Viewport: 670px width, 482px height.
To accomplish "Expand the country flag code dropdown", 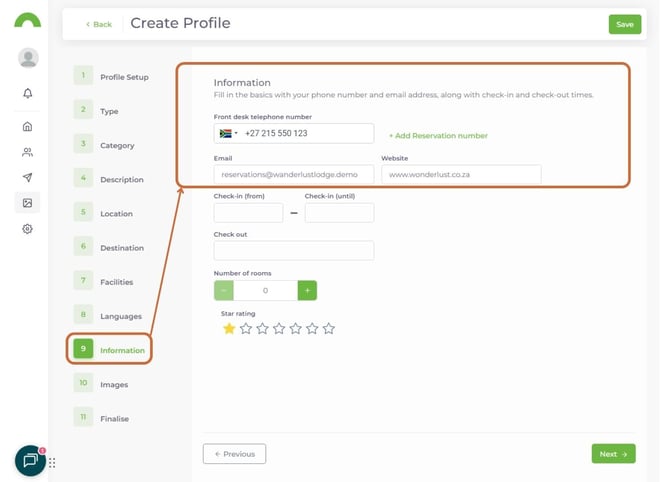I will click(228, 133).
